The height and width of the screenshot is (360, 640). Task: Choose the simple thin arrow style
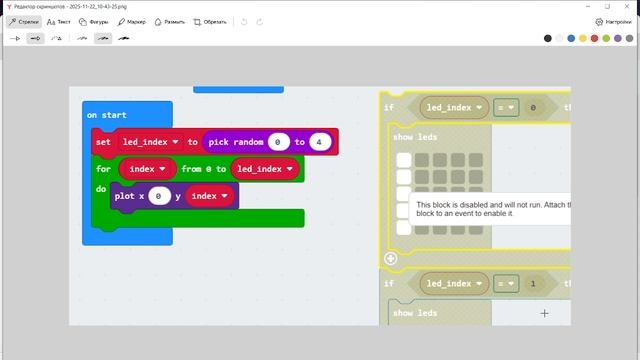15,38
